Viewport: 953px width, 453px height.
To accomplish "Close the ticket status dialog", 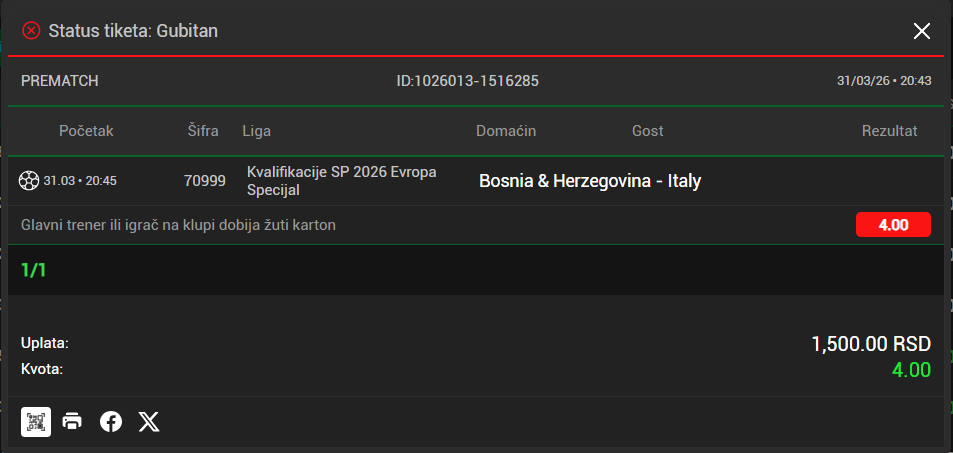I will tap(922, 31).
